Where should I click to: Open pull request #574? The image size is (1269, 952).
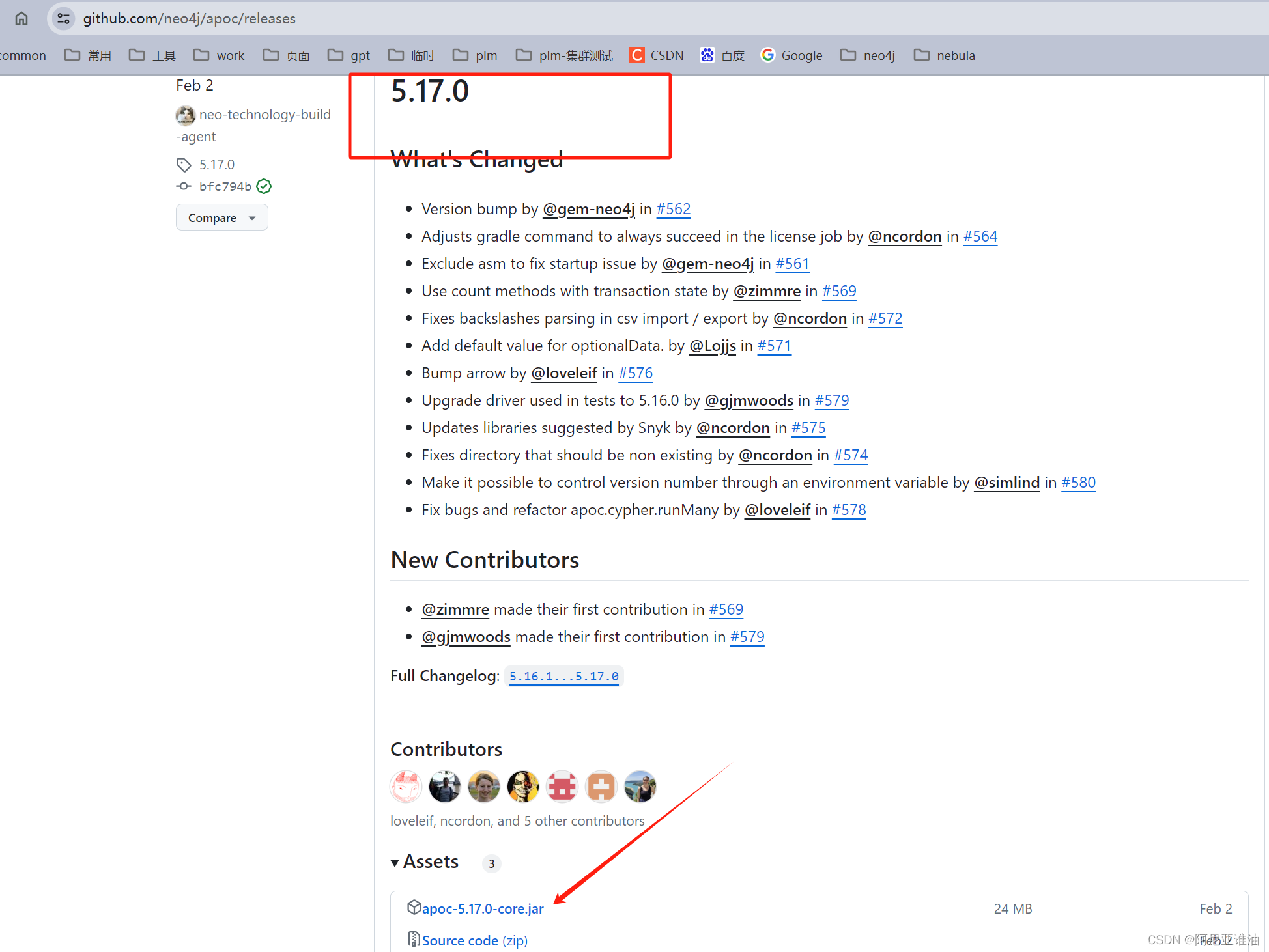(851, 455)
